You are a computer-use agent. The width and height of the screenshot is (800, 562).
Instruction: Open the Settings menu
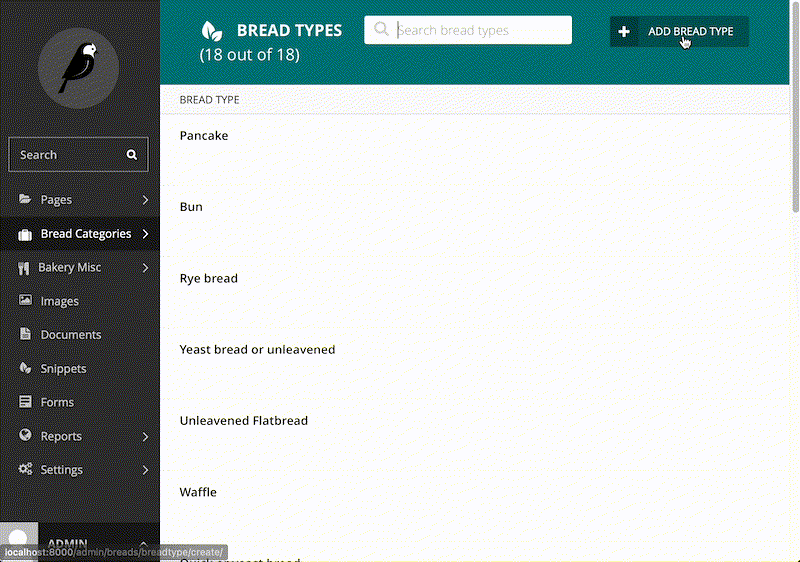(x=80, y=470)
